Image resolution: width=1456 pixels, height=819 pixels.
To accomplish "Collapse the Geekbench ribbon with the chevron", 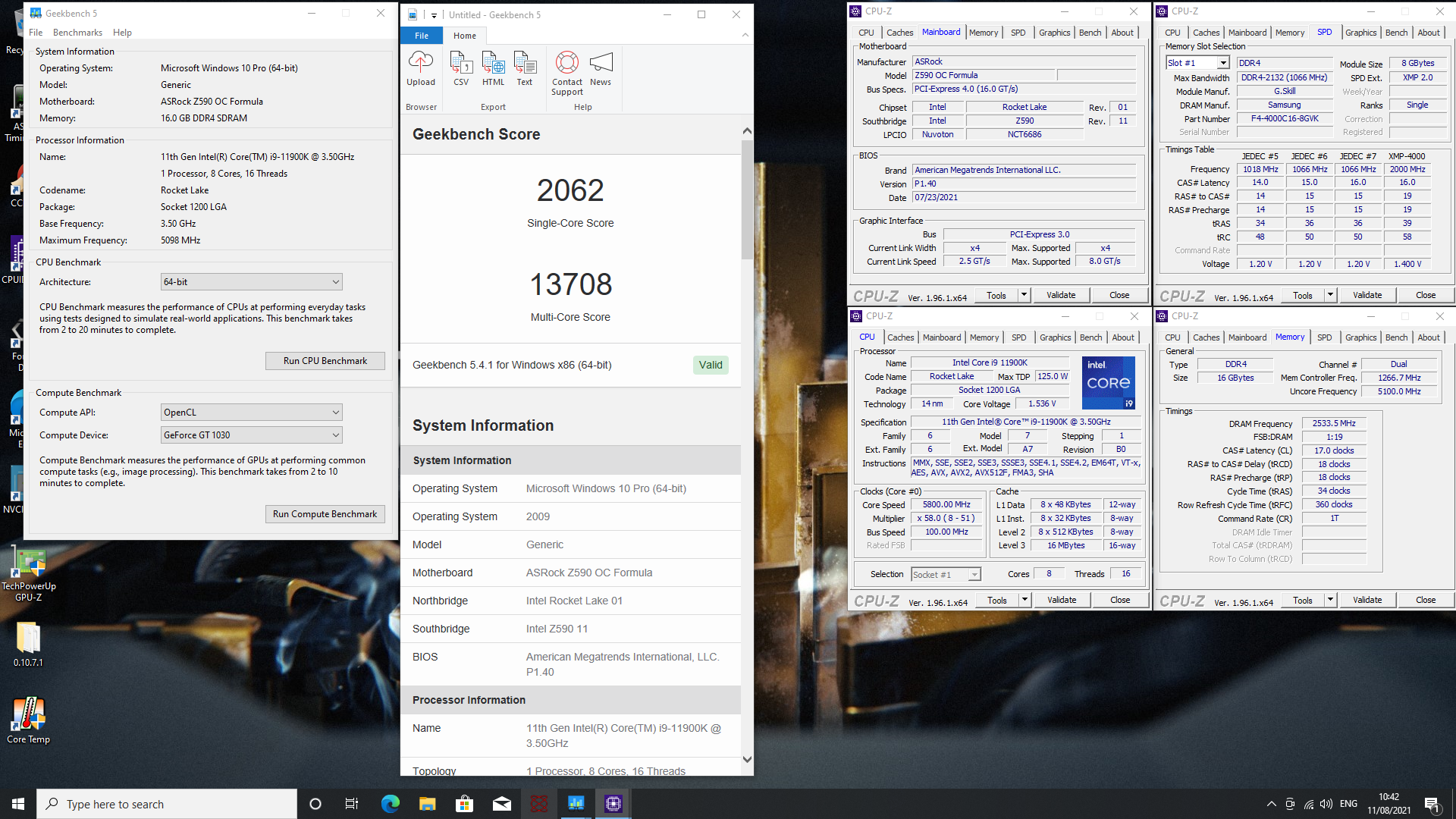I will 745,35.
